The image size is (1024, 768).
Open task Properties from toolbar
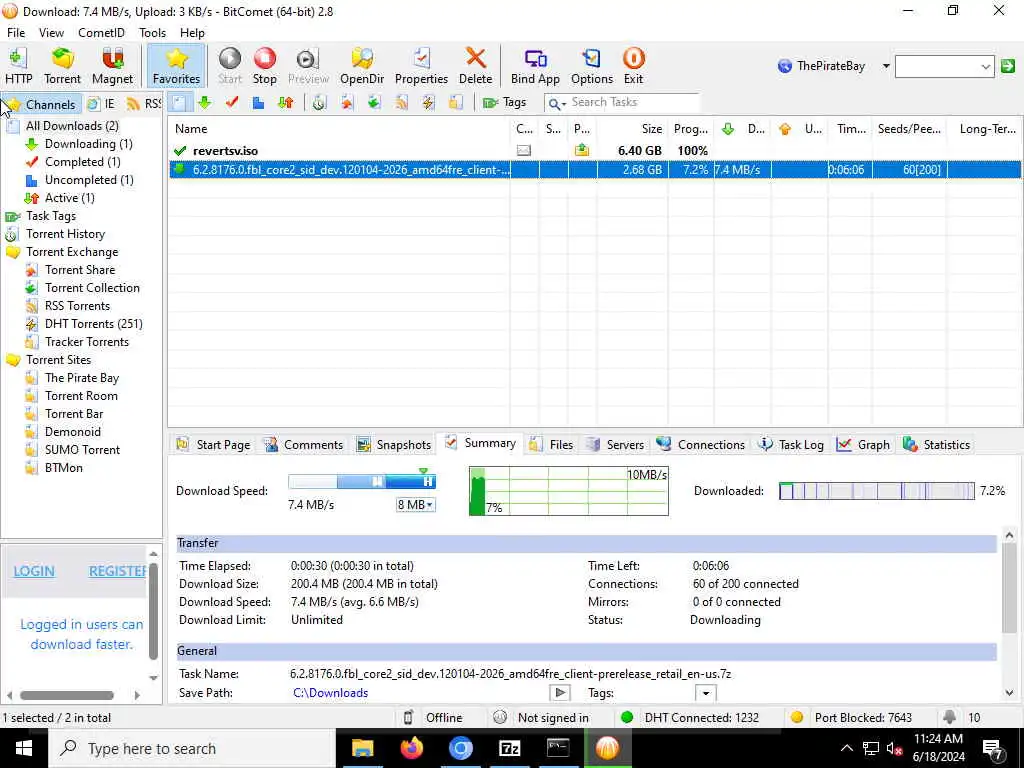pos(421,66)
